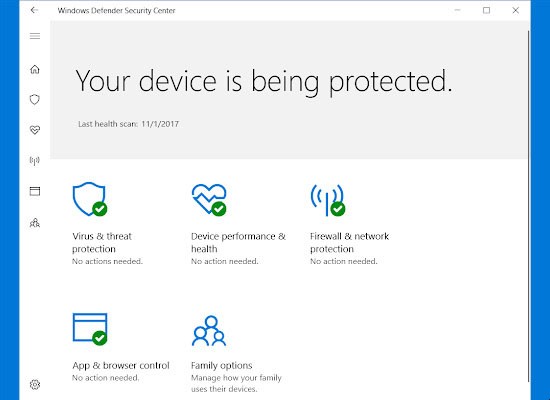Screen dimensions: 550x400
Task: Click the back arrow in title bar
Action: 34,10
